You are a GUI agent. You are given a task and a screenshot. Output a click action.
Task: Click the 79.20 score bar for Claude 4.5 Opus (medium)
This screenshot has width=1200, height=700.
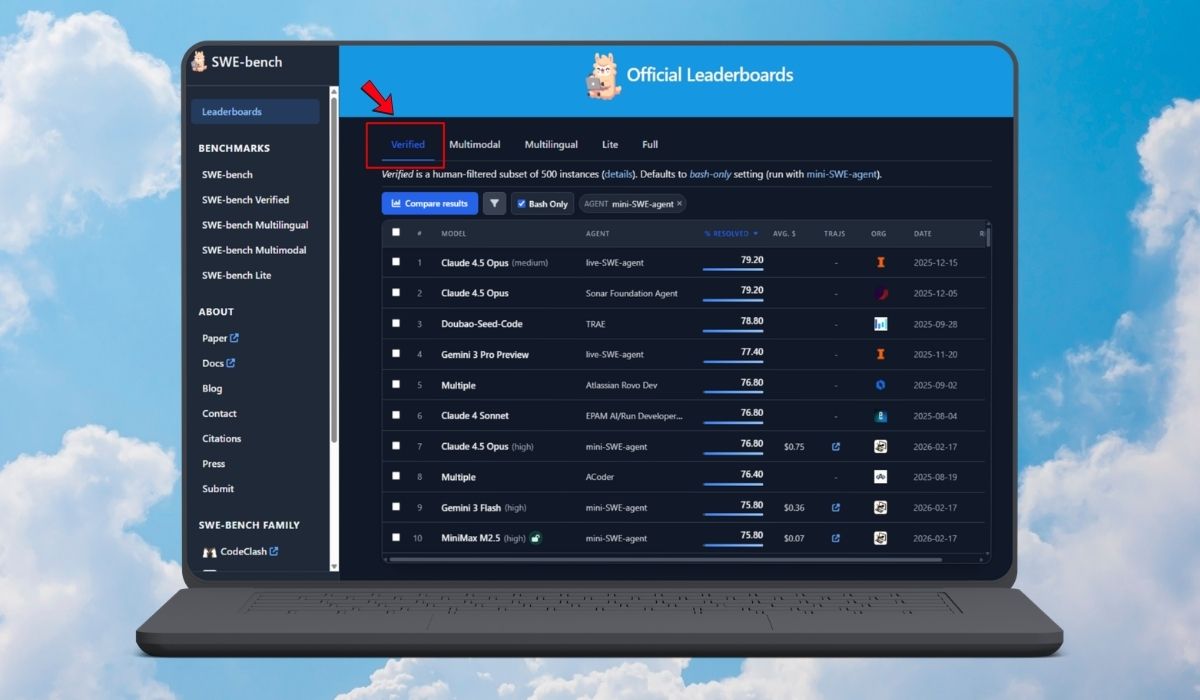point(733,270)
